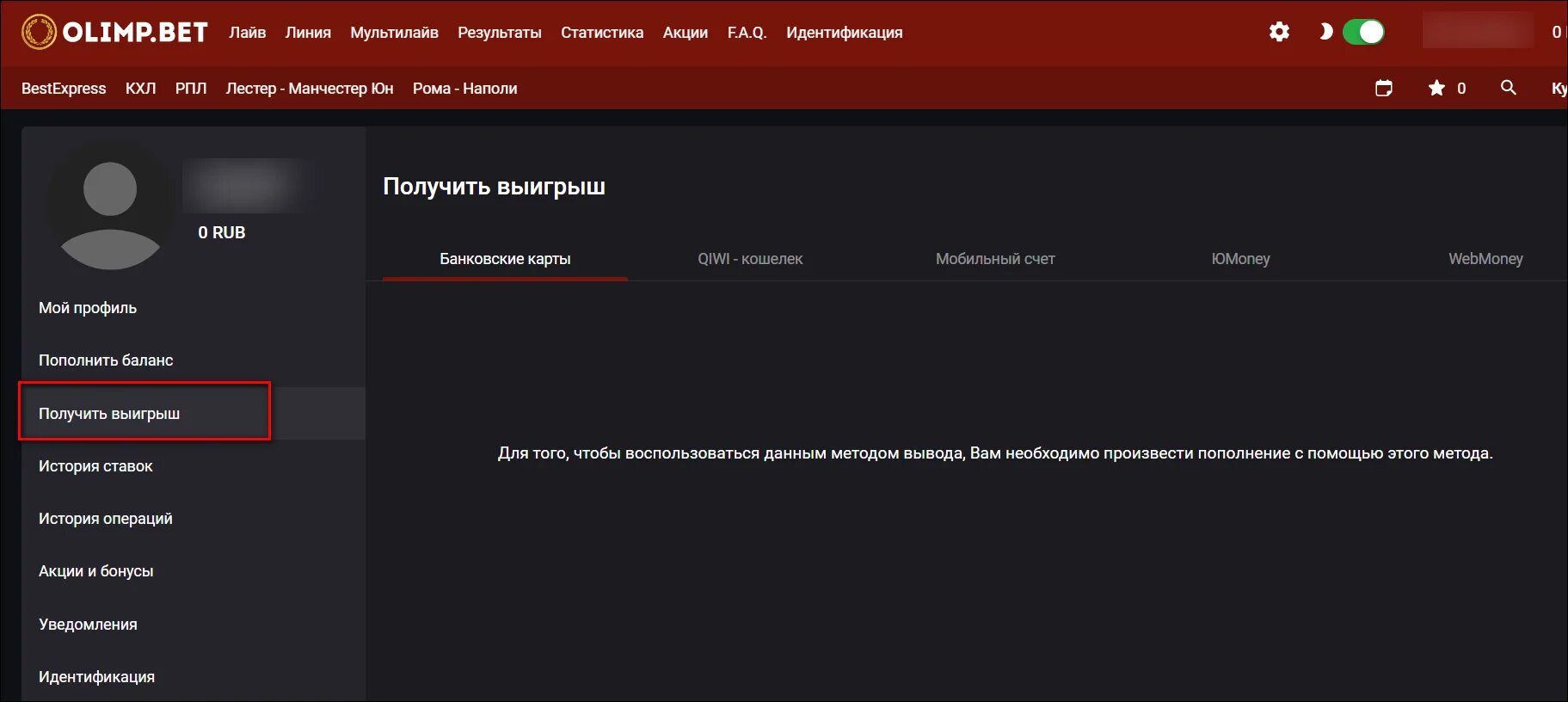Open Статистика in top navigation
Viewport: 1568px width, 702px height.
(602, 33)
